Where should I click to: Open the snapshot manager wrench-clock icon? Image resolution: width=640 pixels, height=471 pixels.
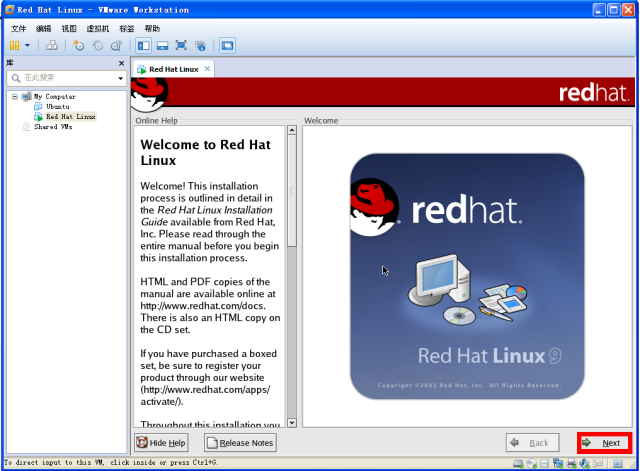click(x=116, y=45)
